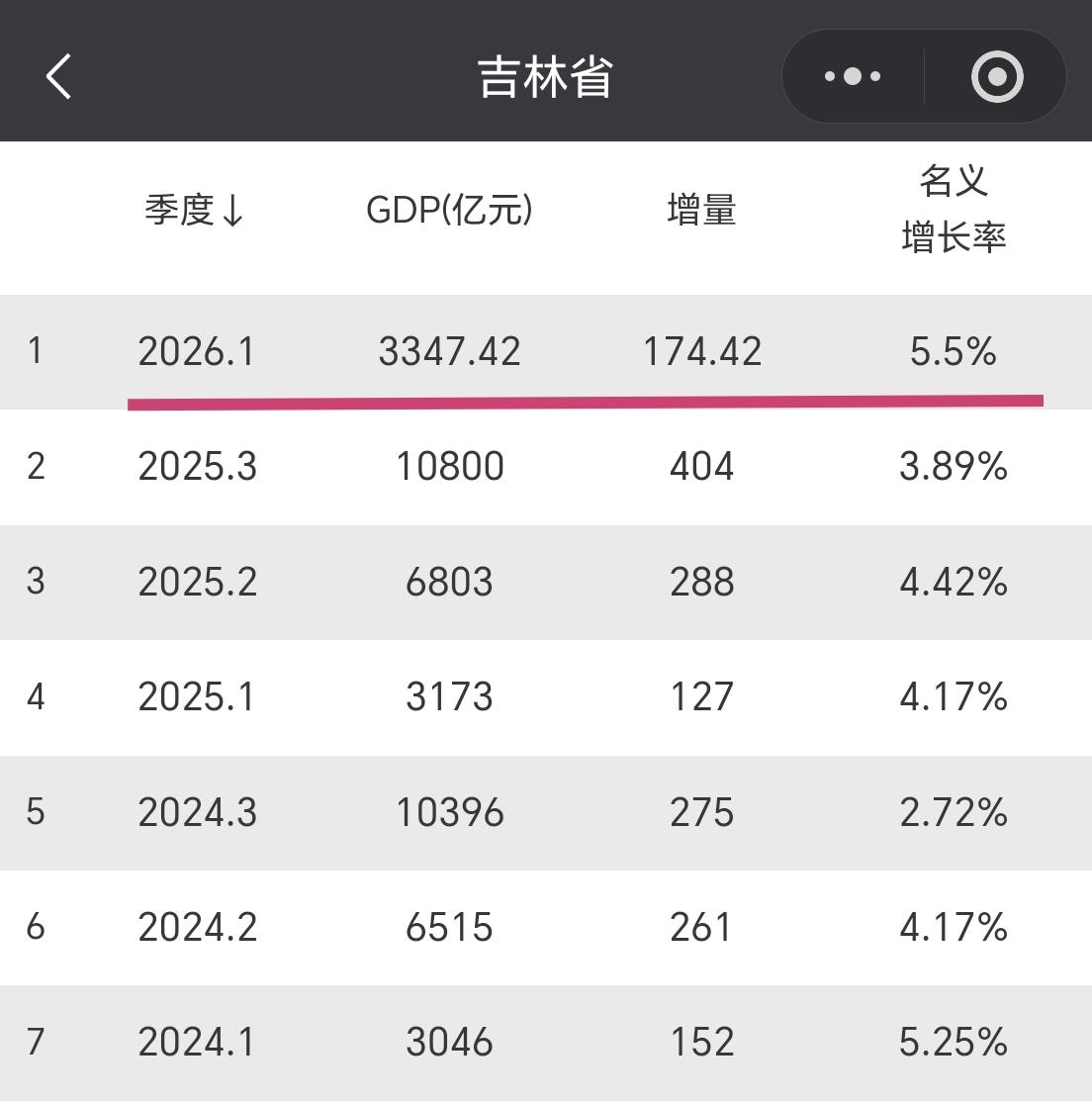1092x1102 pixels.
Task: Click the 名义增长率 column header
Action: click(953, 209)
